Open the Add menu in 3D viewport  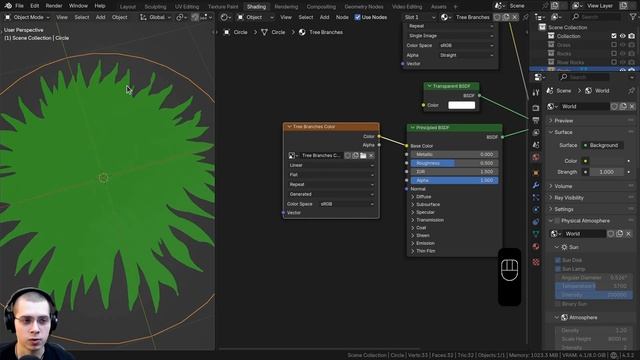tap(100, 17)
